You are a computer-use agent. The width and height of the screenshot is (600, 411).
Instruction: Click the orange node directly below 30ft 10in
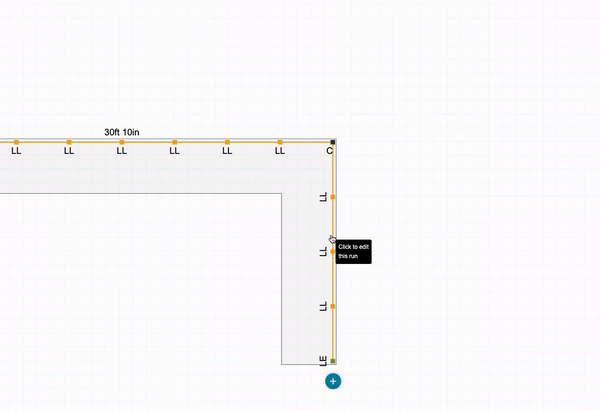tap(122, 142)
